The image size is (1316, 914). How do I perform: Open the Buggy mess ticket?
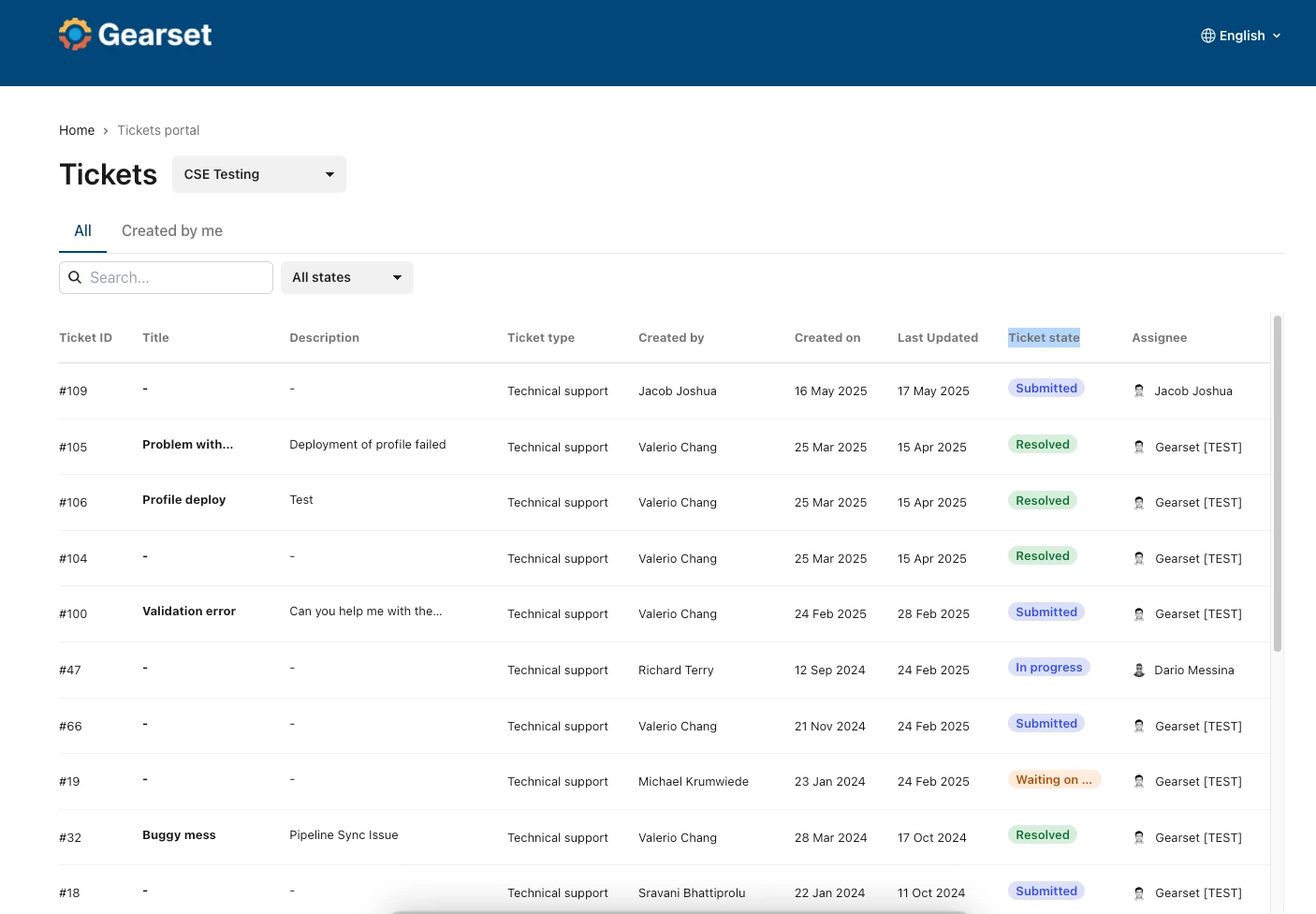179,834
